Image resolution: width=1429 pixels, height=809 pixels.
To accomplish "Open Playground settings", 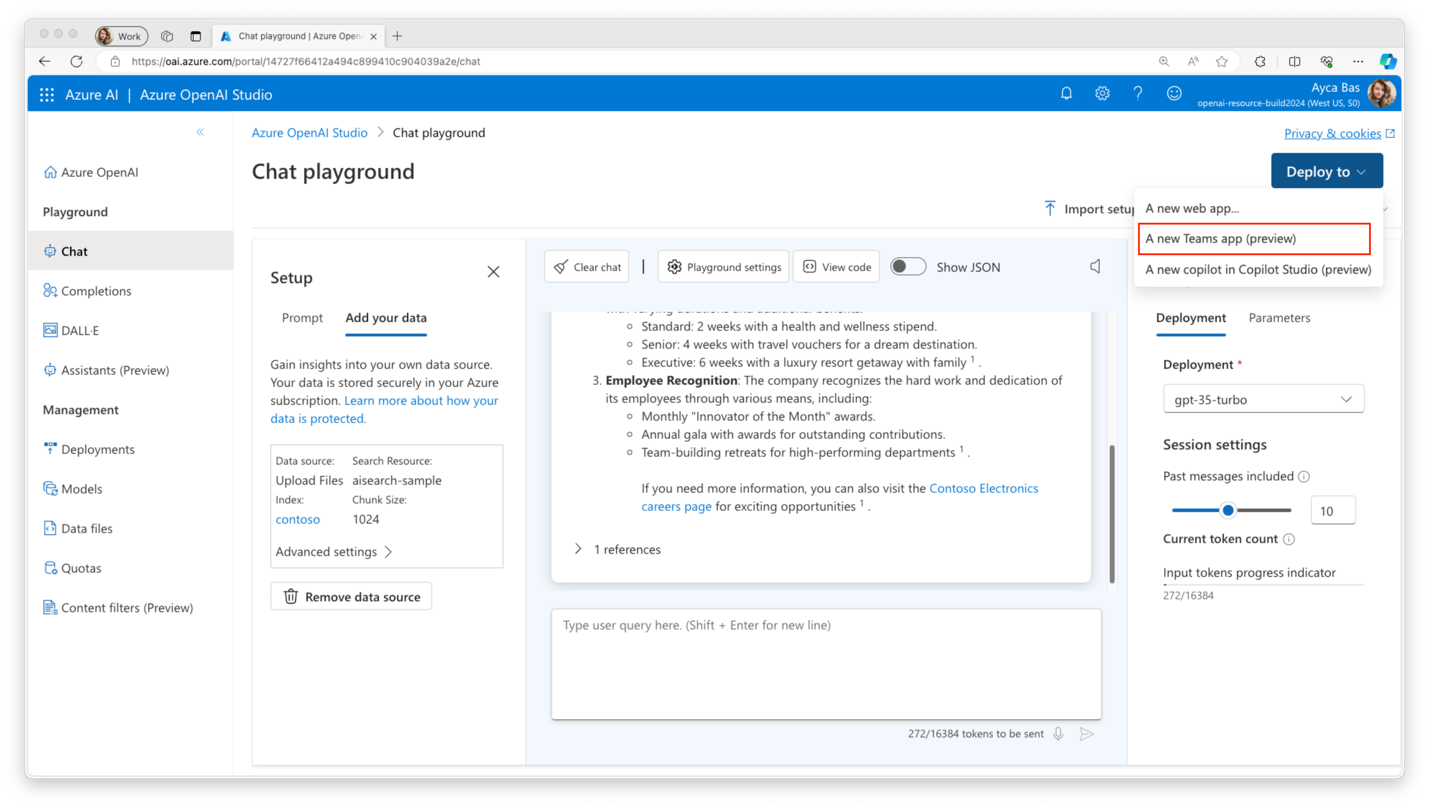I will click(723, 267).
